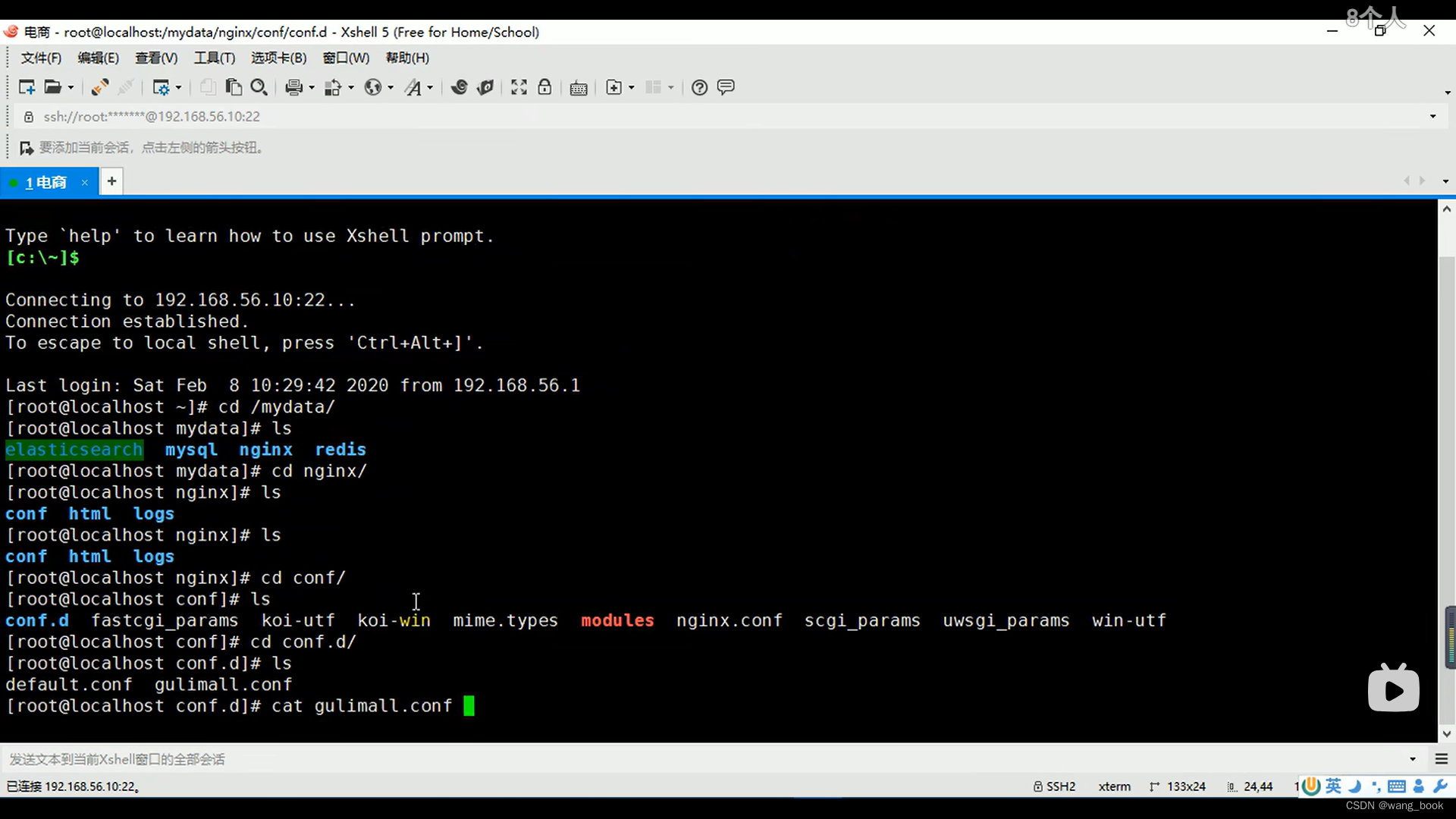
Task: Launch the Xagent key icon
Action: point(485,87)
